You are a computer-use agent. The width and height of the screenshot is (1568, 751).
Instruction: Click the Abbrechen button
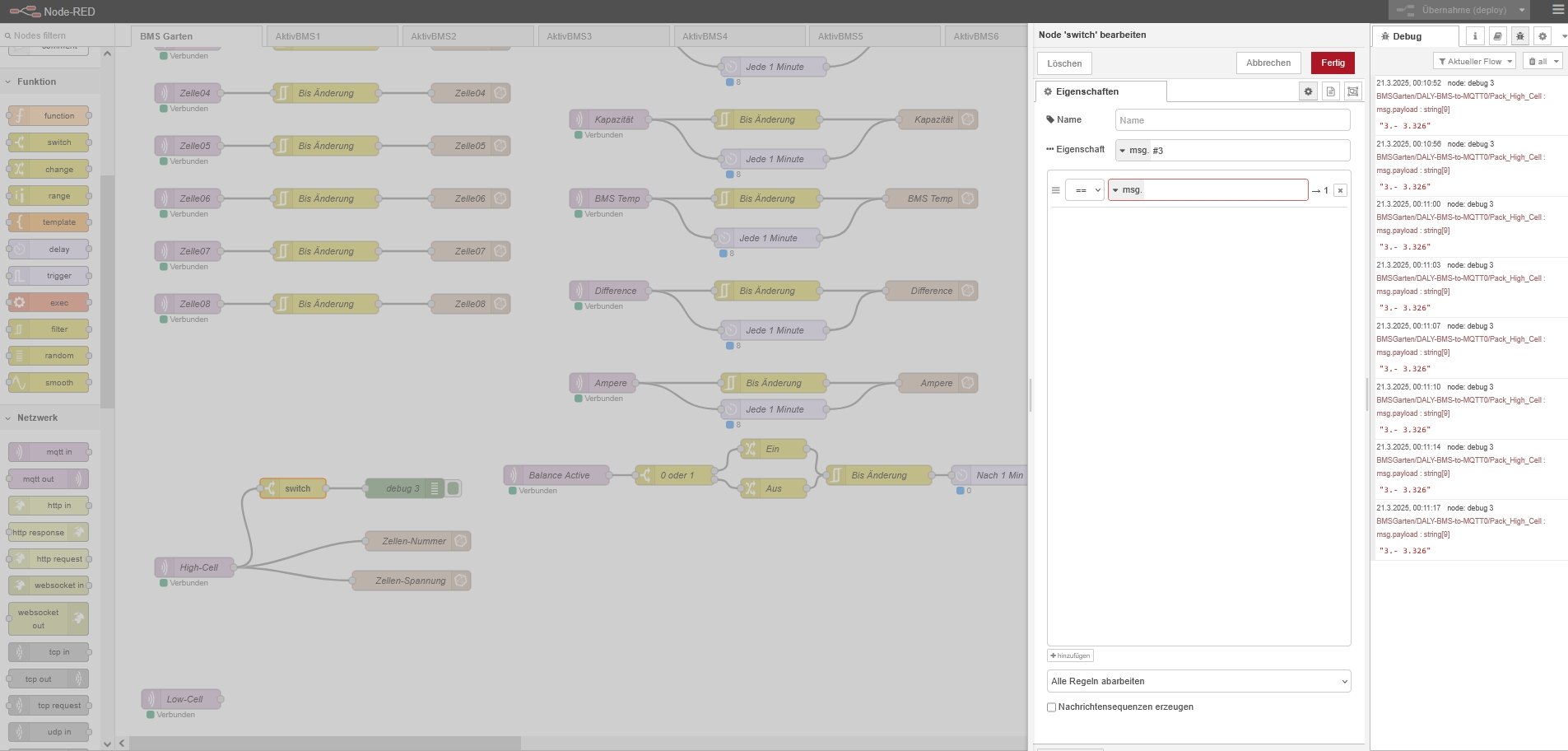coord(1268,63)
